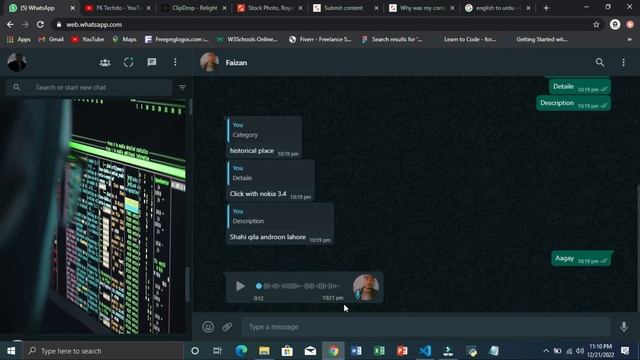Screen dimensions: 640x360
Task: Open the YouTube bookmark
Action: 88,40
